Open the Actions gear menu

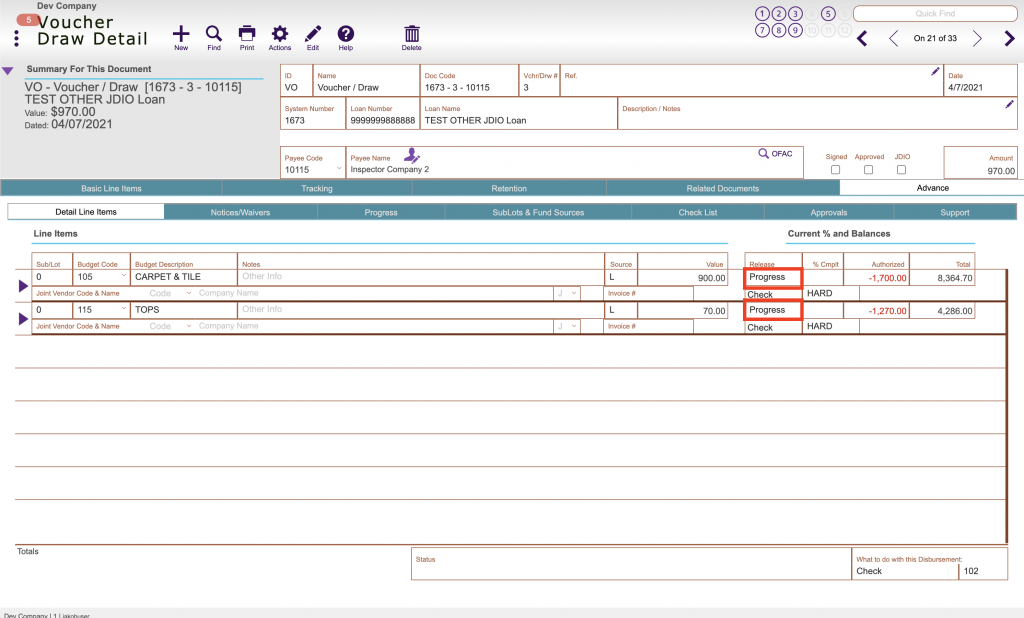coord(280,34)
